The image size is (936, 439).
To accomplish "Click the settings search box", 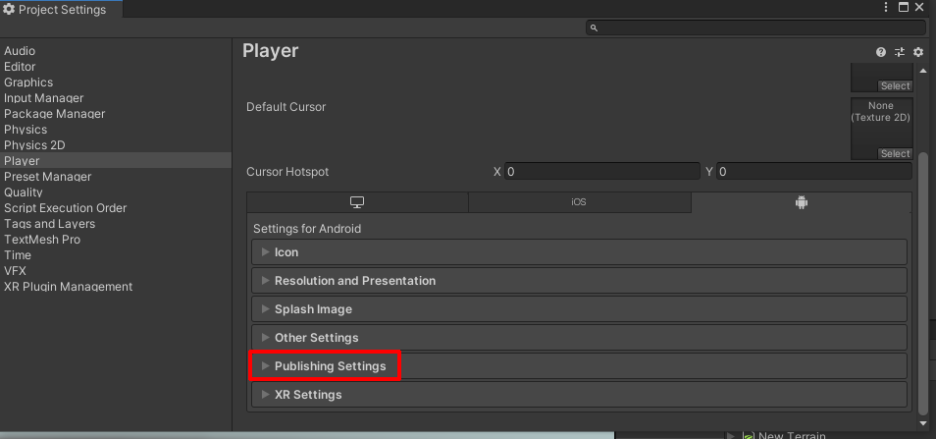I will [756, 27].
